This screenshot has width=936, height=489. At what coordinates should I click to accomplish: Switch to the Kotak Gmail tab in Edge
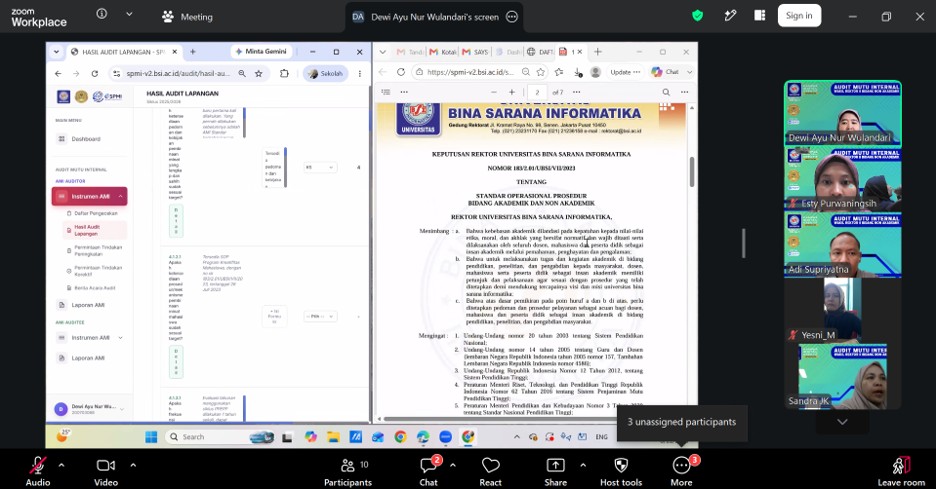click(443, 52)
